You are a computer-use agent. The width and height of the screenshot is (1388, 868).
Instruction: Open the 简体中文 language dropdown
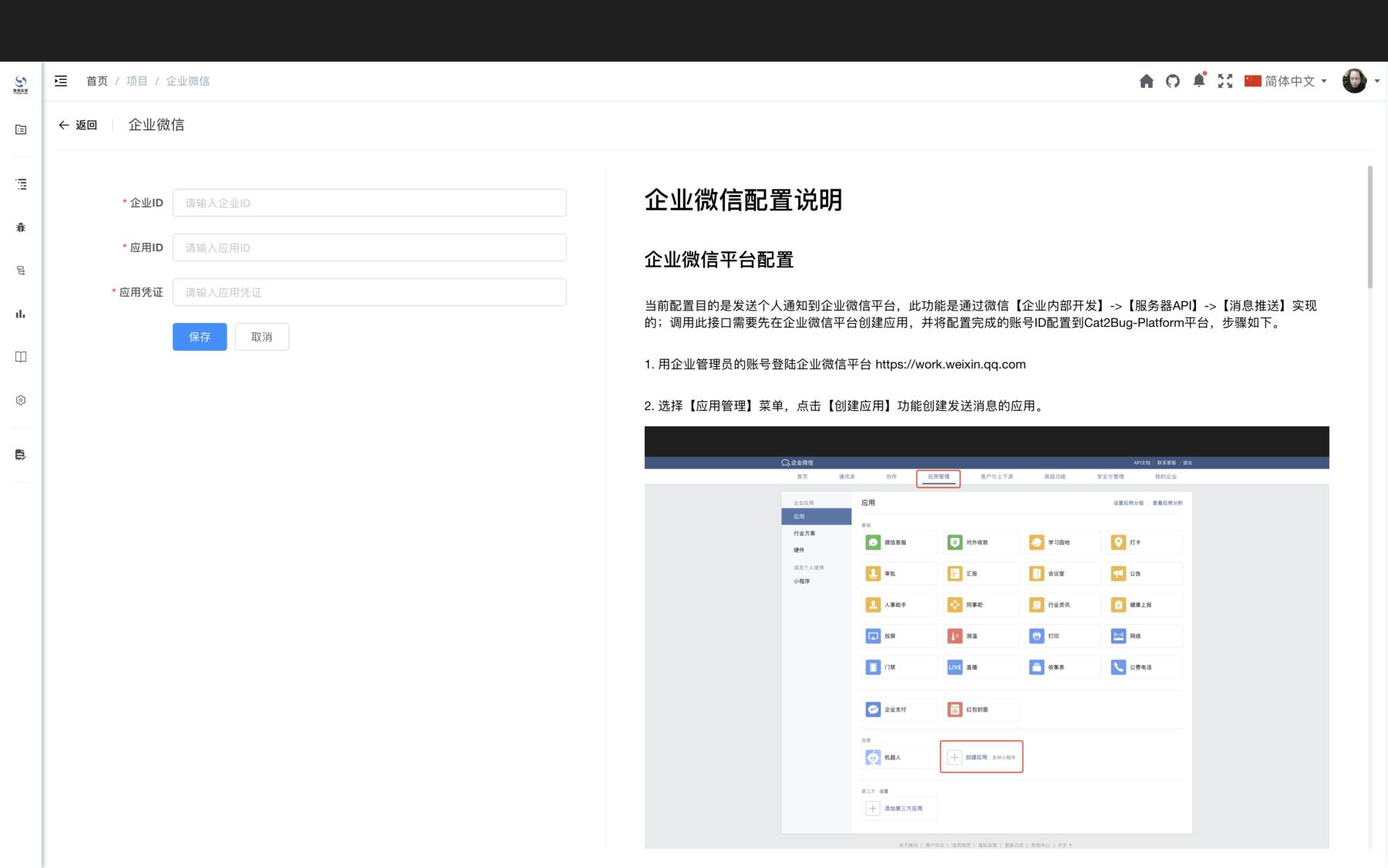click(1286, 81)
